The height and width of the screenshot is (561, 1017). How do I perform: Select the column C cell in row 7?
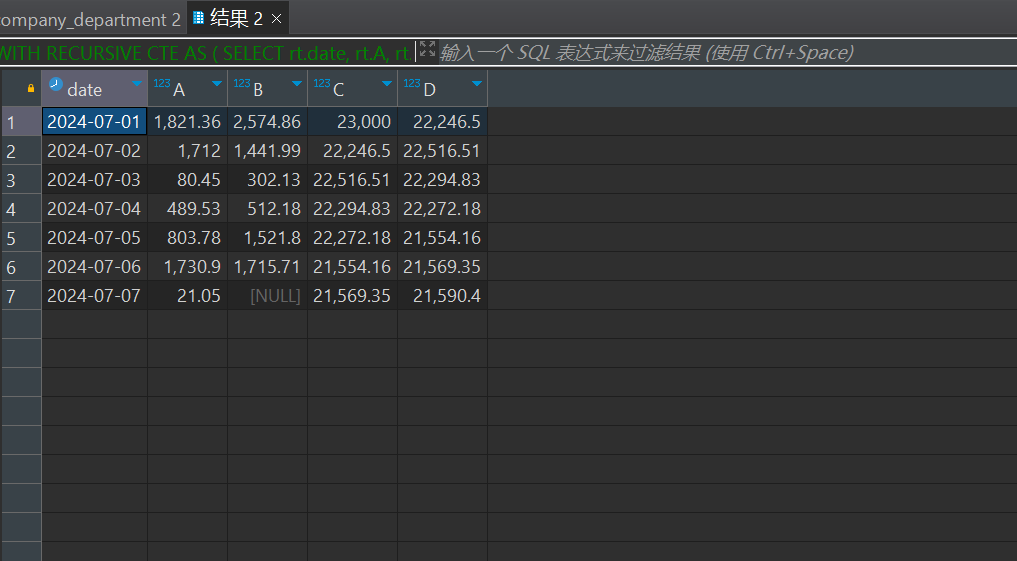click(352, 296)
